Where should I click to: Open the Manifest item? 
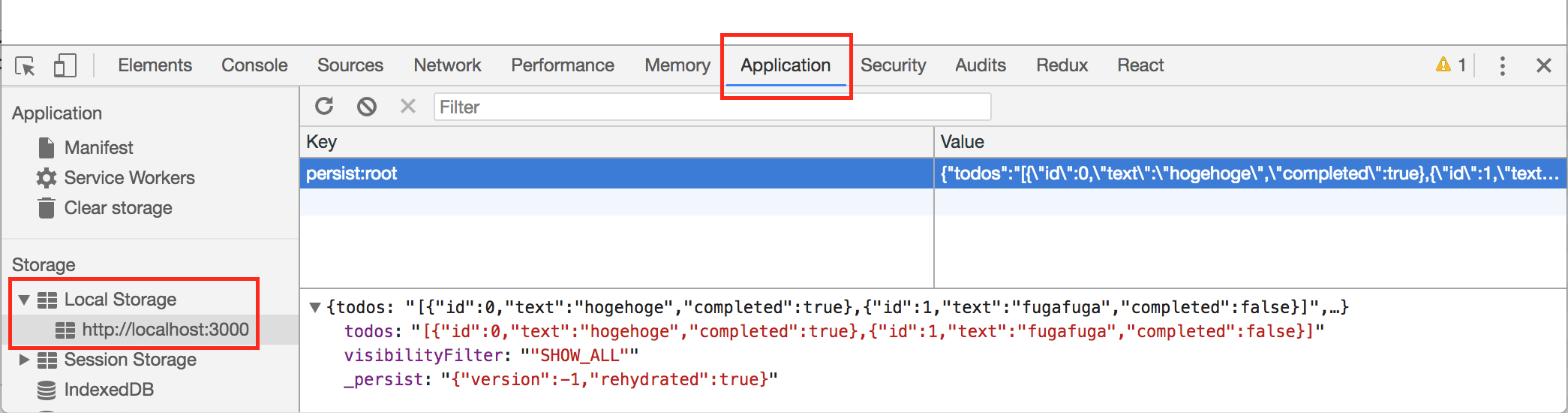click(x=98, y=148)
